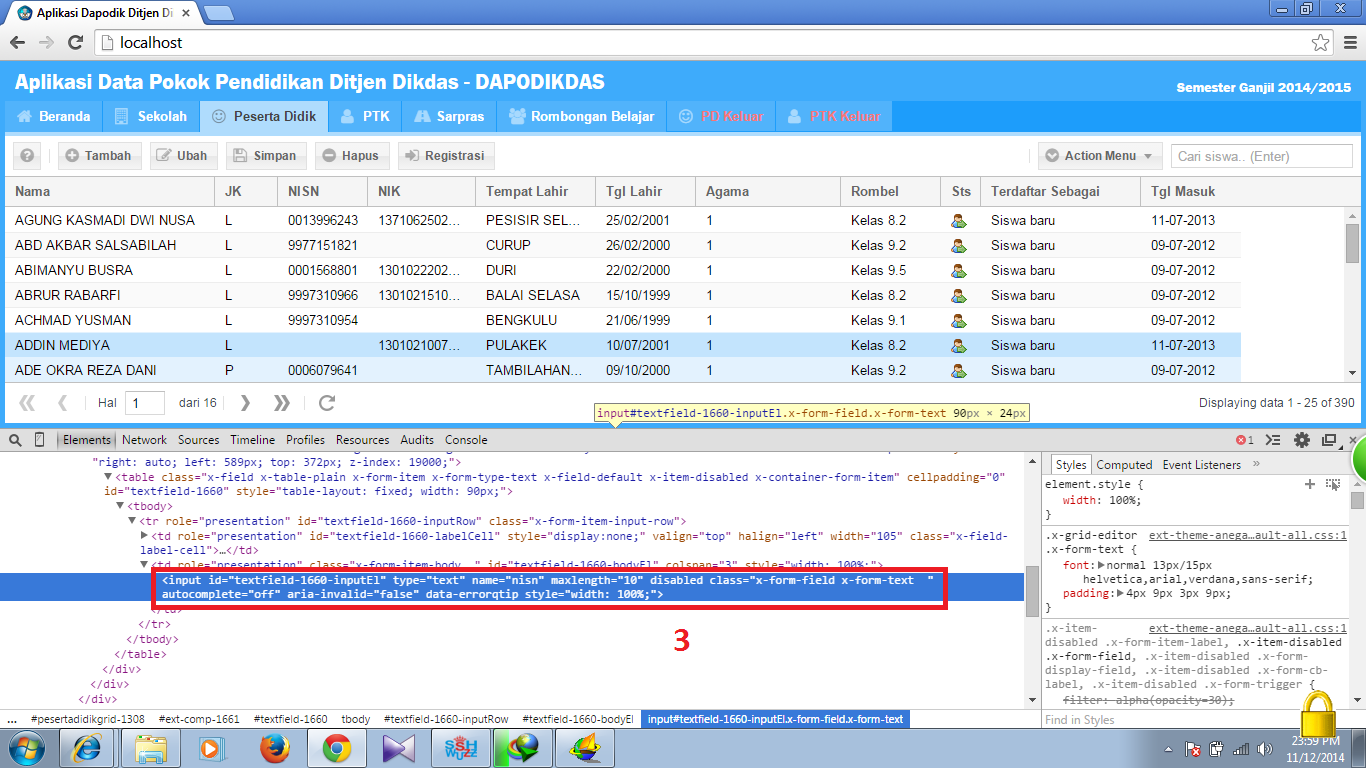Reload the localhost page

coord(75,43)
